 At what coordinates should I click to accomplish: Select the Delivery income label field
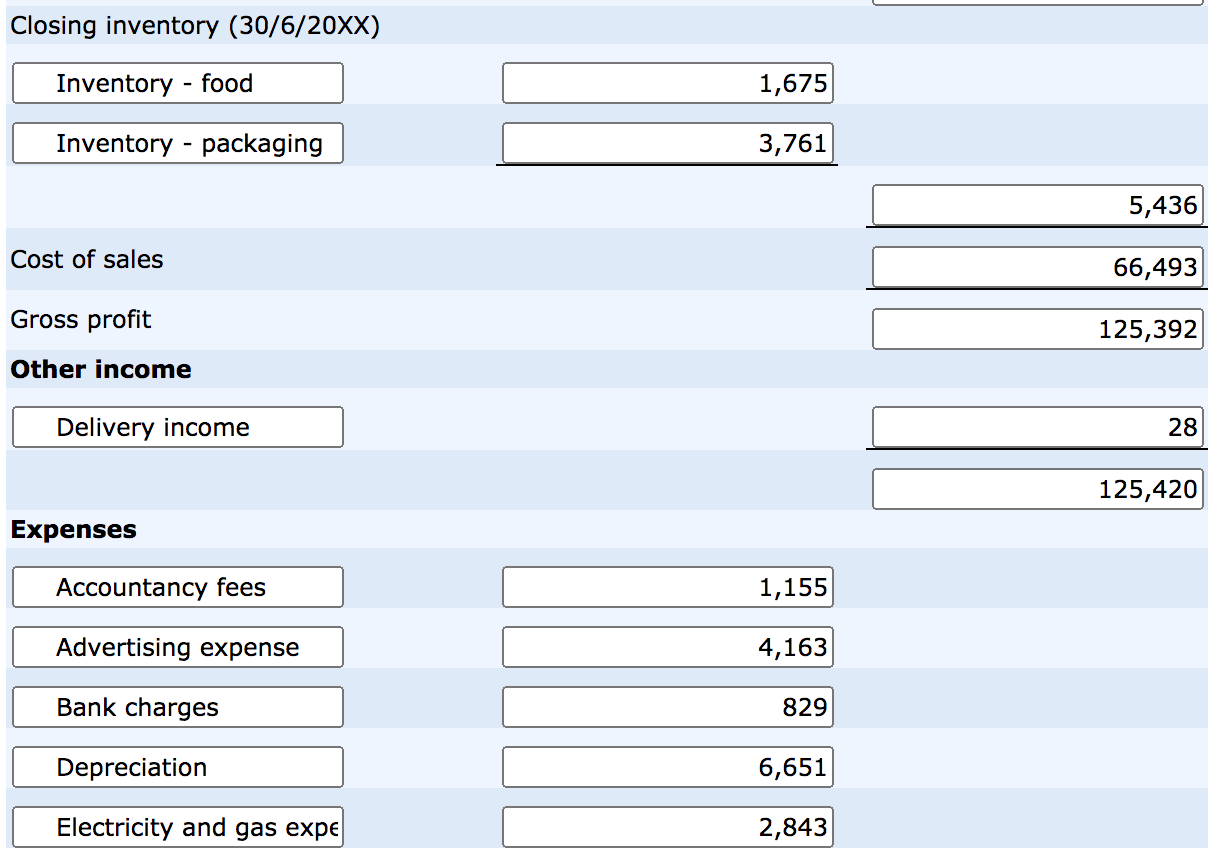point(178,427)
